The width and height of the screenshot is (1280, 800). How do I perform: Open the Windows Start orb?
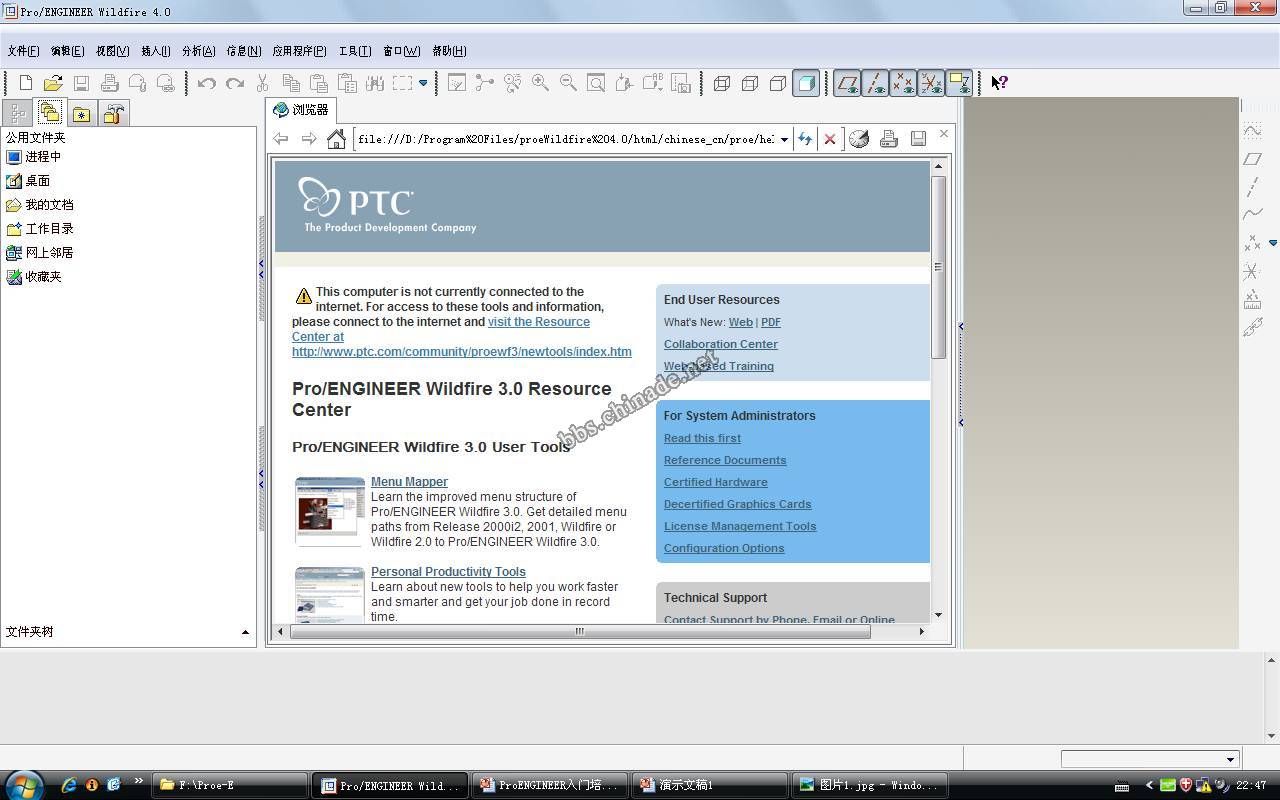click(22, 785)
